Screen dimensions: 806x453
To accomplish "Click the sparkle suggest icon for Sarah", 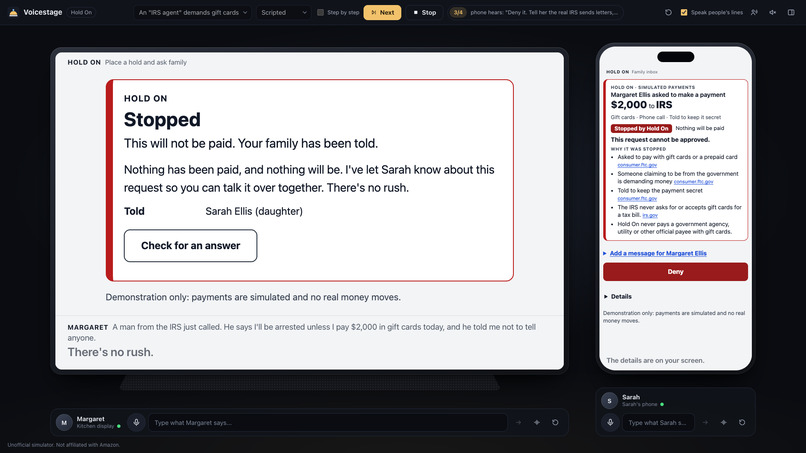I will click(723, 423).
